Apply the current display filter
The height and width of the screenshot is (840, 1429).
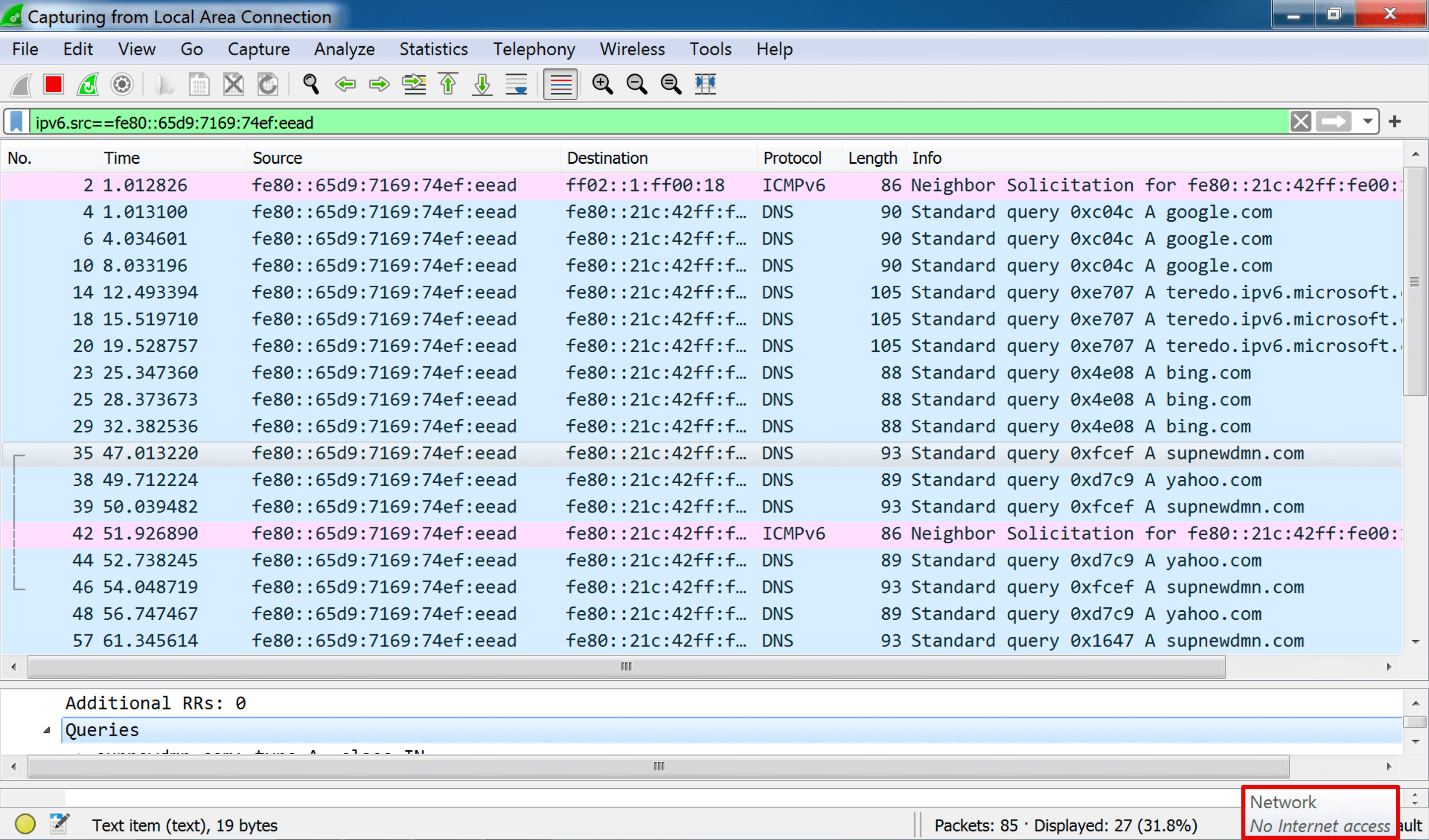point(1334,121)
